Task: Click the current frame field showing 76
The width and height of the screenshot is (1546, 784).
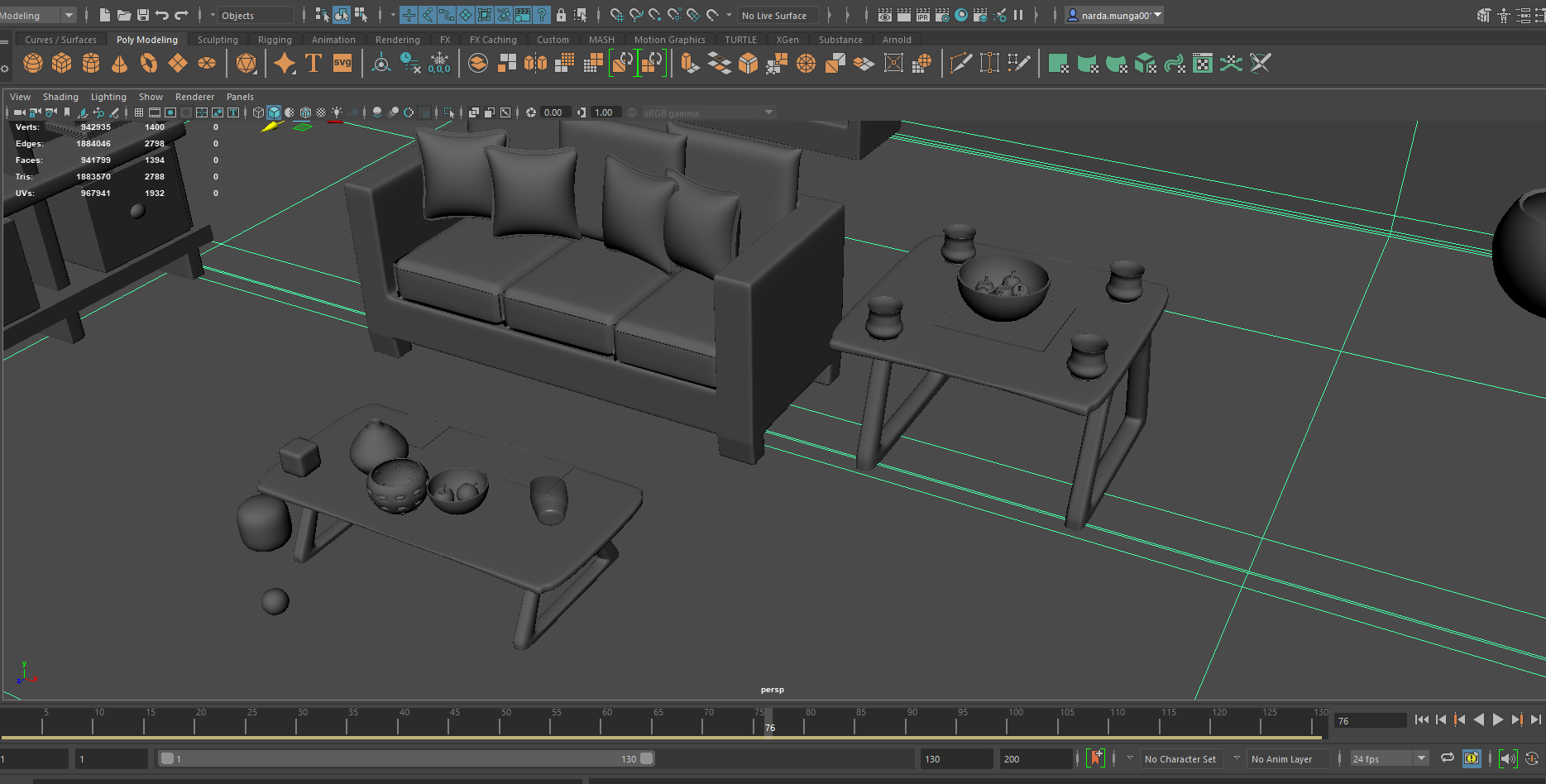Action: (x=1369, y=720)
